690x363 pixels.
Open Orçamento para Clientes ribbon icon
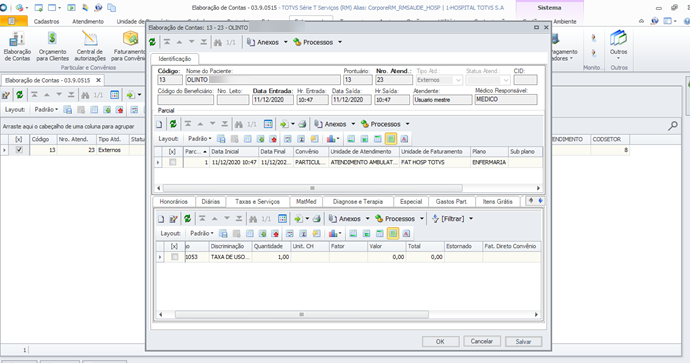pyautogui.click(x=52, y=46)
